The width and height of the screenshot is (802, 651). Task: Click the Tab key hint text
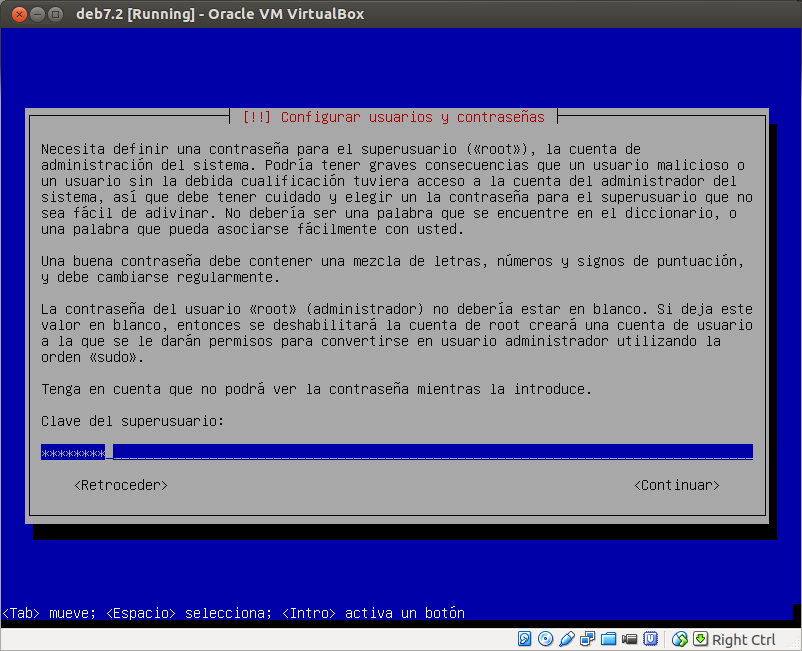tap(22, 613)
